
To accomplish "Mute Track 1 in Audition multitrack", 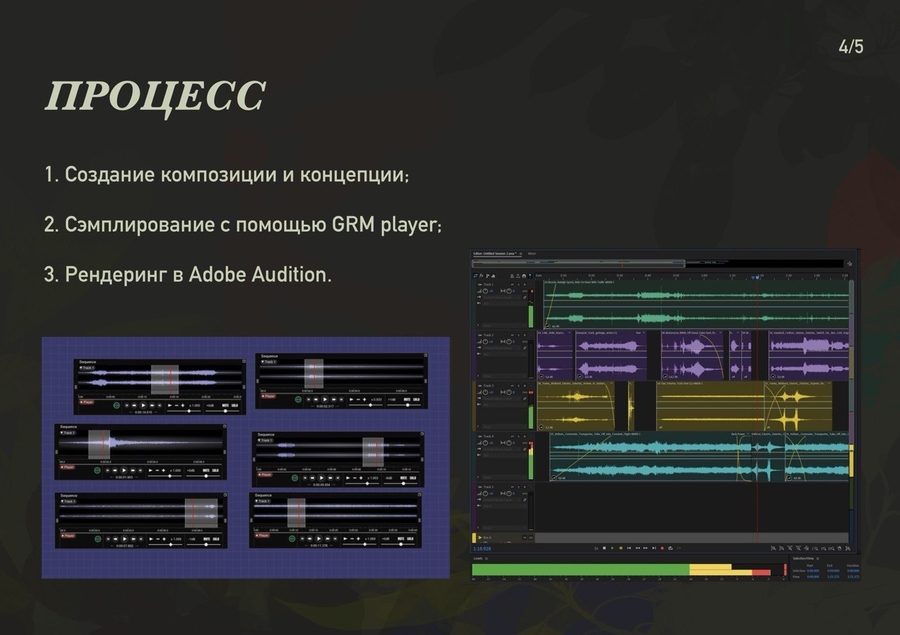I will click(x=513, y=284).
